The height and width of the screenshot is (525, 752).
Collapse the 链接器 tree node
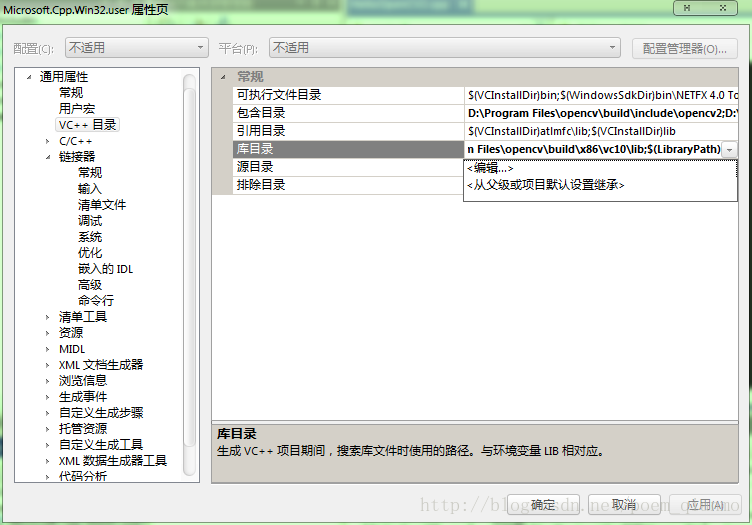47,157
